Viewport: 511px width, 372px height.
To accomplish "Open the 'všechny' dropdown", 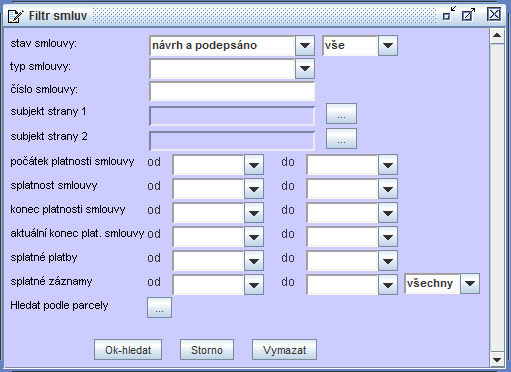I will pos(470,284).
